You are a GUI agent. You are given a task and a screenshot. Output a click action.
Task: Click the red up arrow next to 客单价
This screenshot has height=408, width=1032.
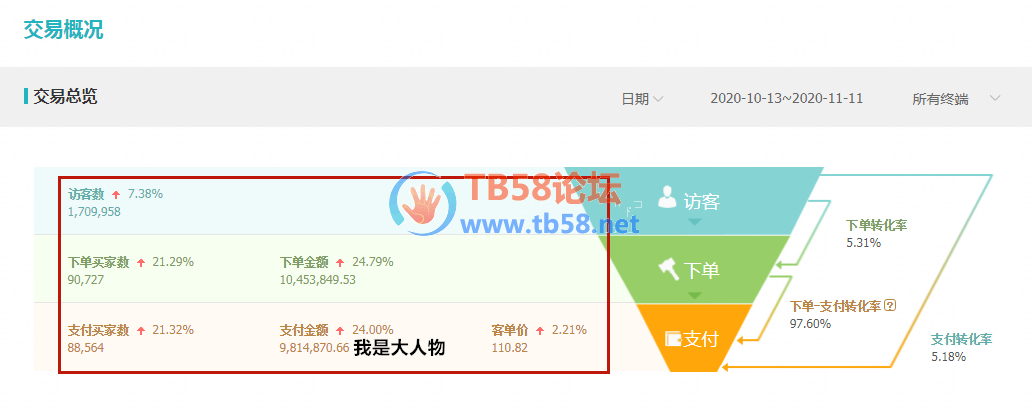[540, 330]
